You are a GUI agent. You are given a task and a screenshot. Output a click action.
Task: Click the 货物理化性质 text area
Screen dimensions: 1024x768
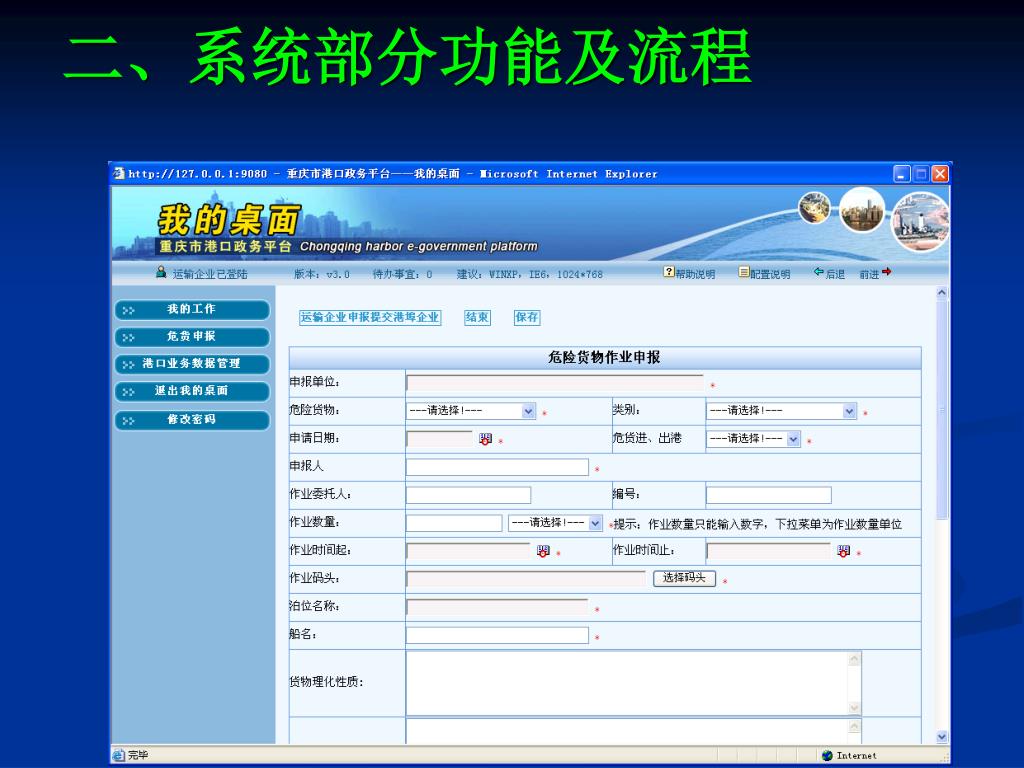(627, 683)
